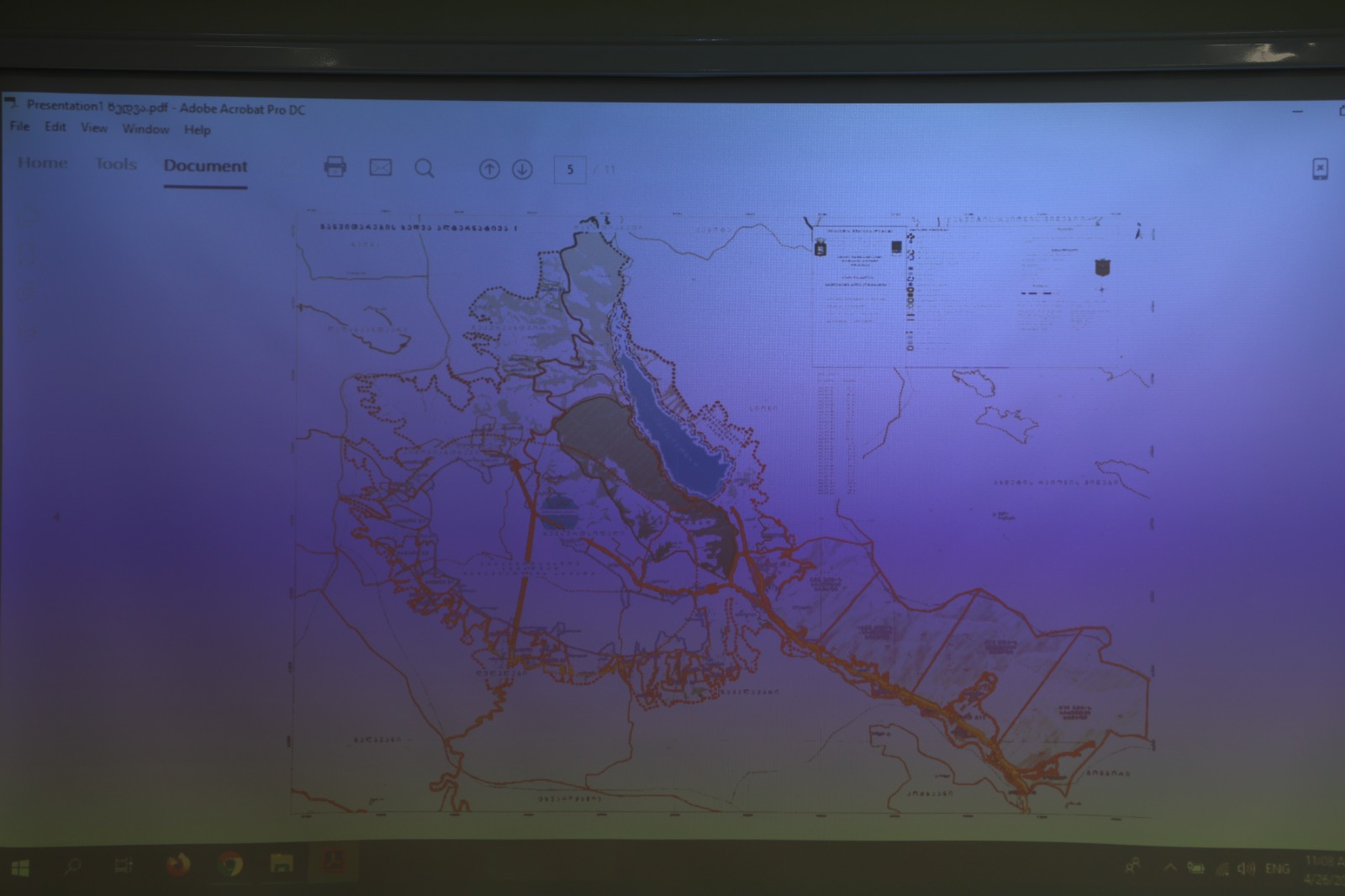Open the Help menu
The width and height of the screenshot is (1345, 896).
coord(198,129)
